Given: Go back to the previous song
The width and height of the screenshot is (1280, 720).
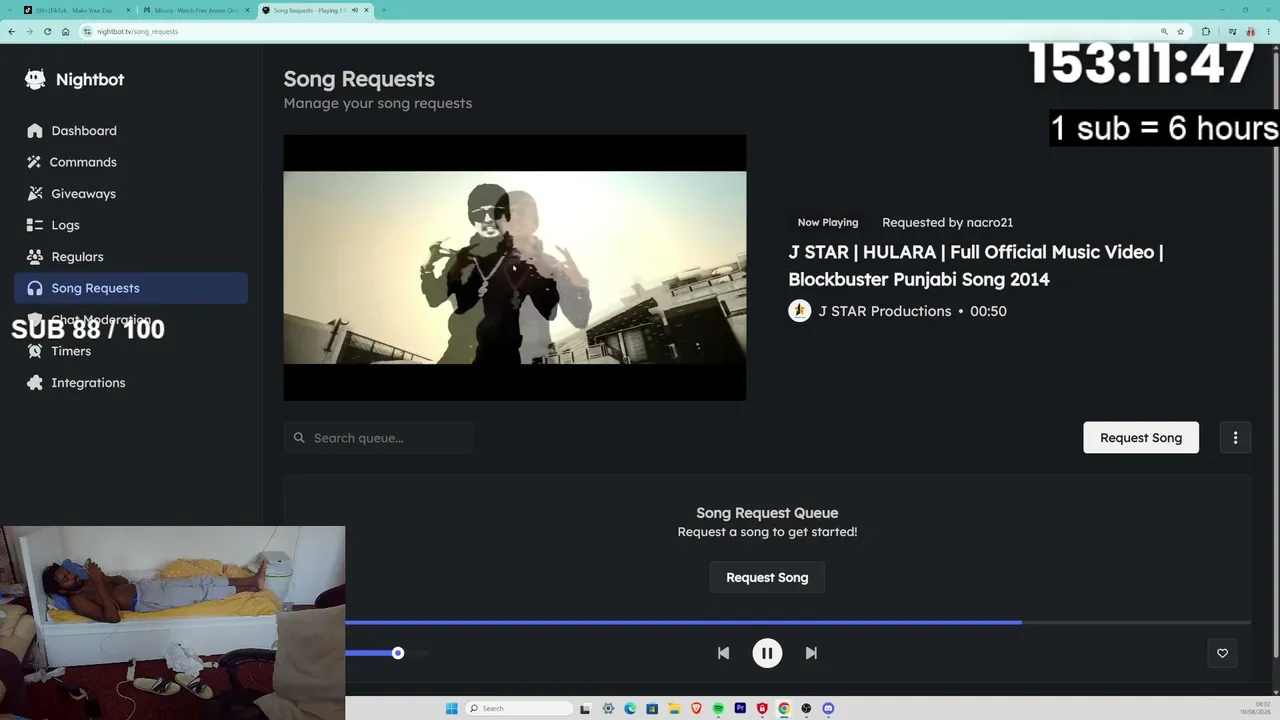Looking at the screenshot, I should [723, 653].
